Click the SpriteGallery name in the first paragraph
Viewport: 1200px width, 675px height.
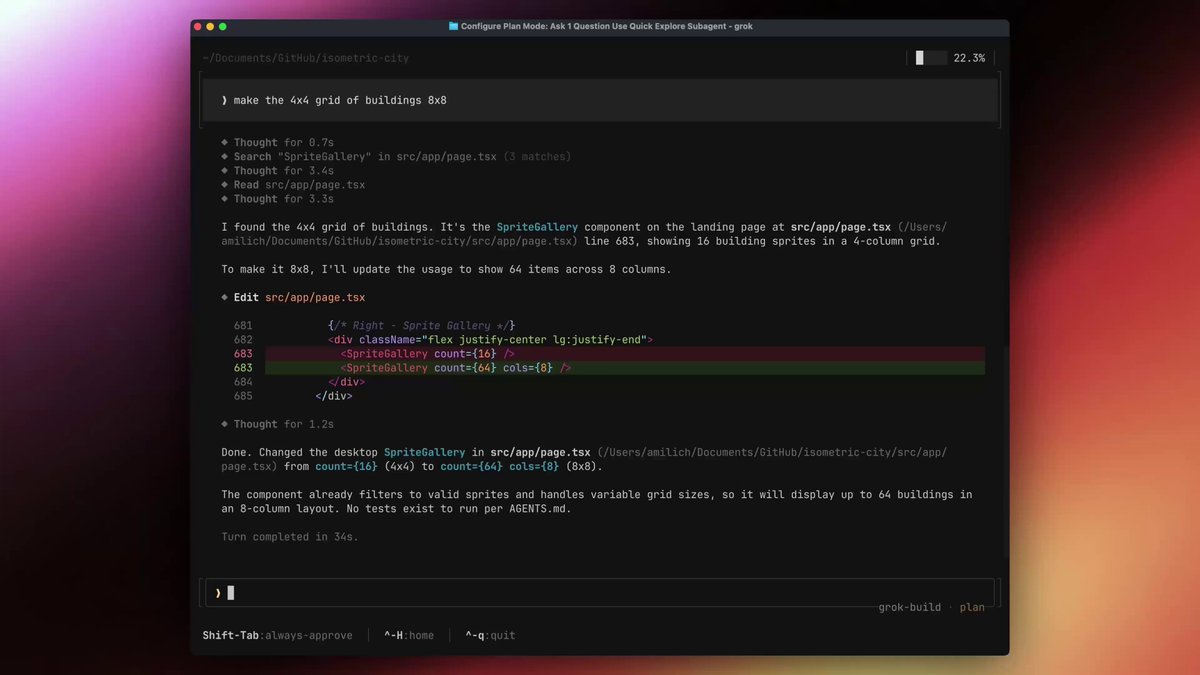click(537, 227)
